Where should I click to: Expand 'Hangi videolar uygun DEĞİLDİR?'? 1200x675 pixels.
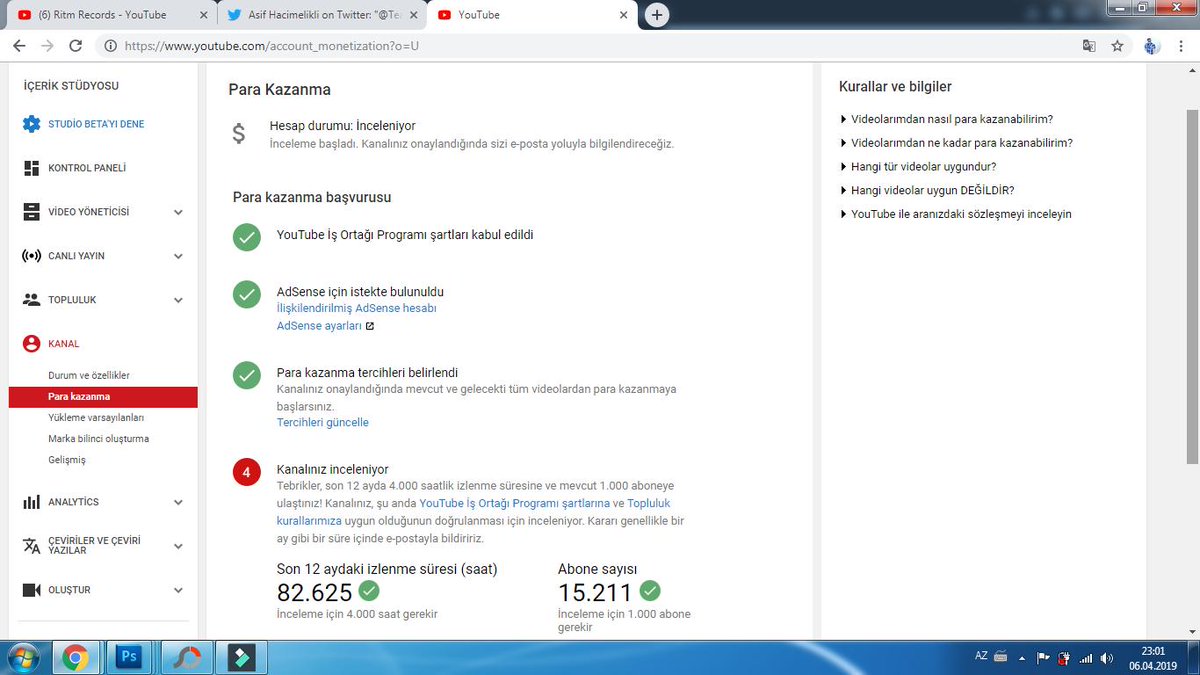point(928,190)
